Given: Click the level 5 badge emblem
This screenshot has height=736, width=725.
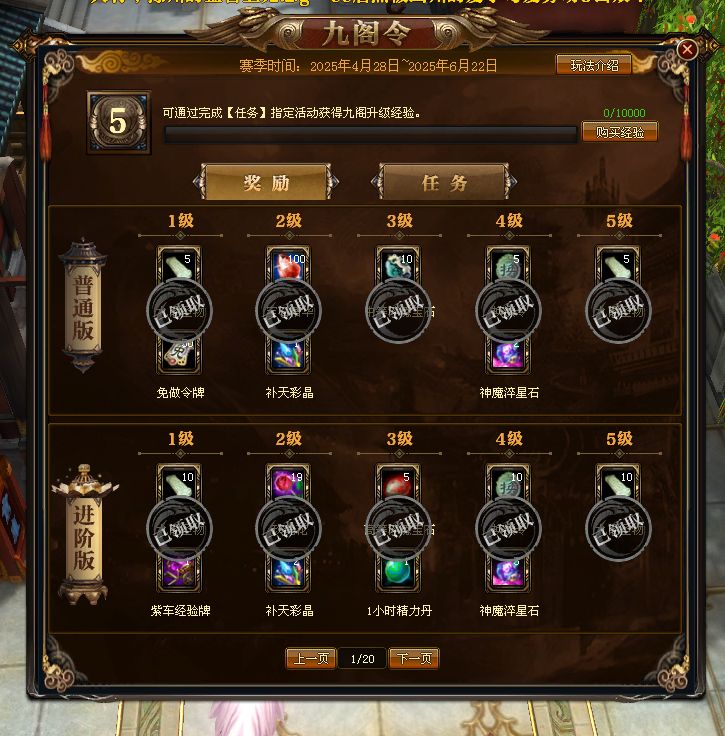Looking at the screenshot, I should 119,122.
